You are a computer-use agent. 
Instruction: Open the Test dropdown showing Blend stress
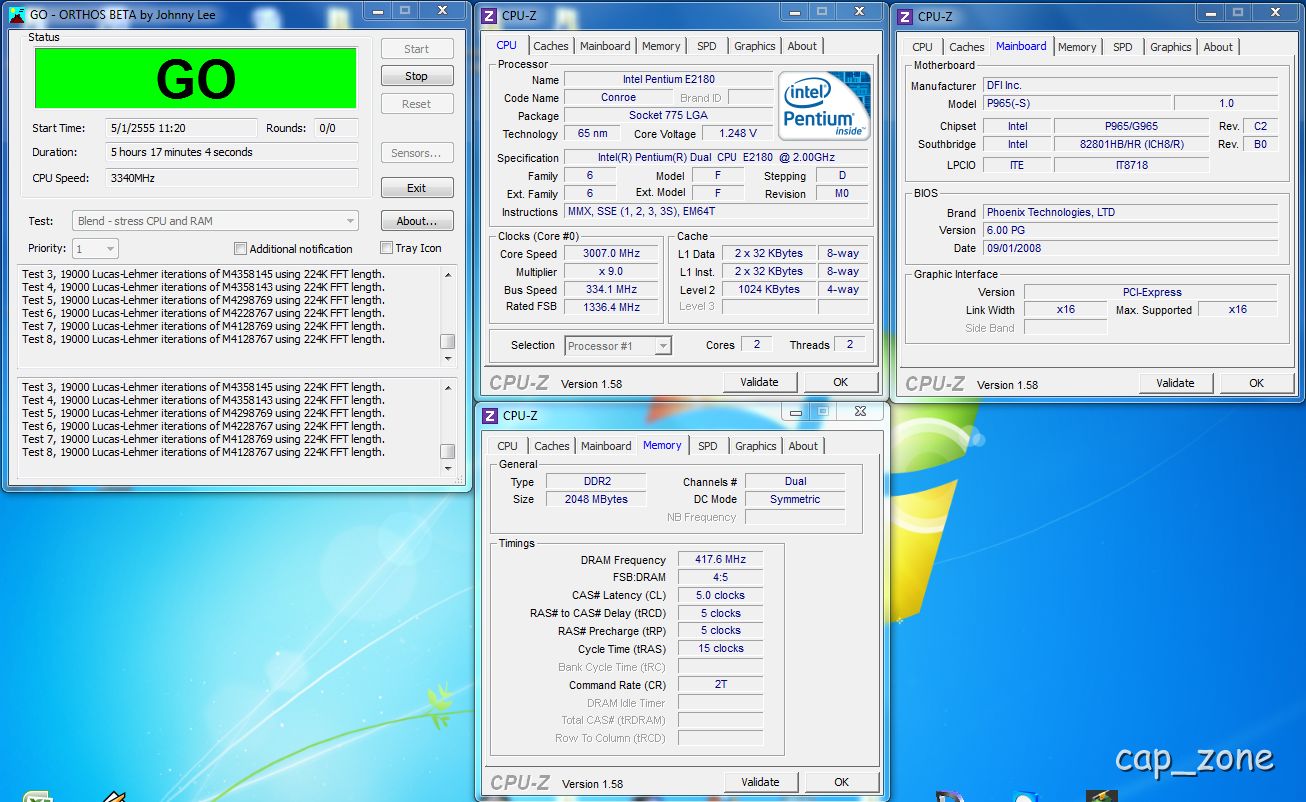pos(215,221)
